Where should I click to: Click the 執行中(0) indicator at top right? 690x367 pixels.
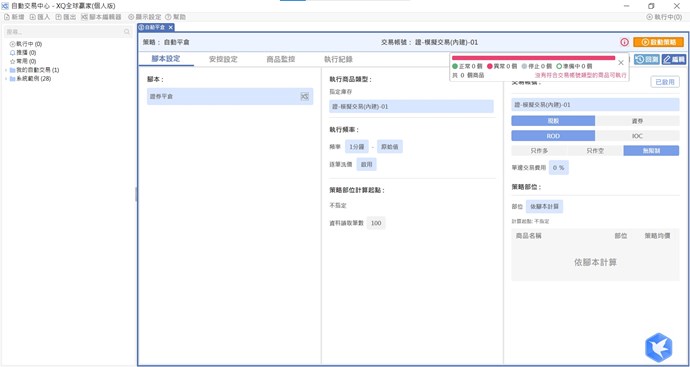coord(664,17)
